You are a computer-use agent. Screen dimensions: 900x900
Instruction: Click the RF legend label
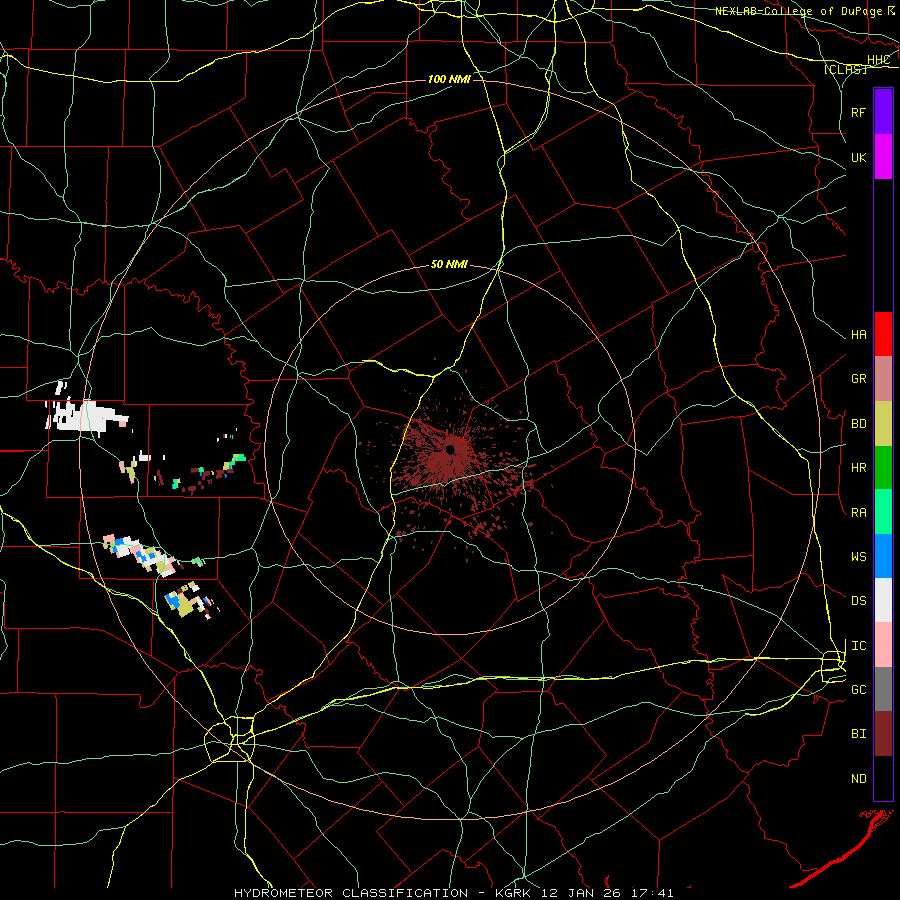[859, 112]
